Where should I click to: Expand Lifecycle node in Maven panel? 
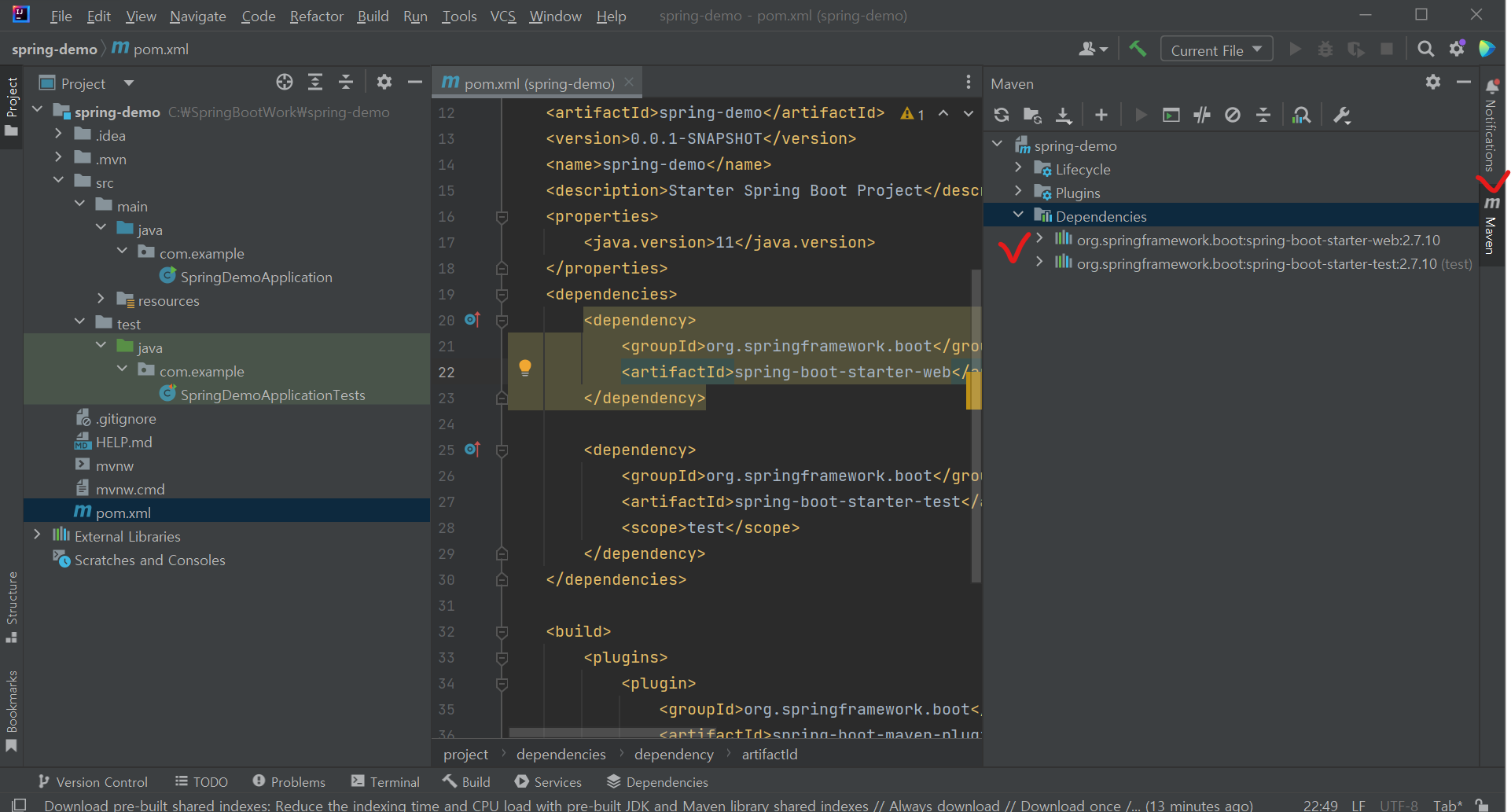click(x=1019, y=167)
